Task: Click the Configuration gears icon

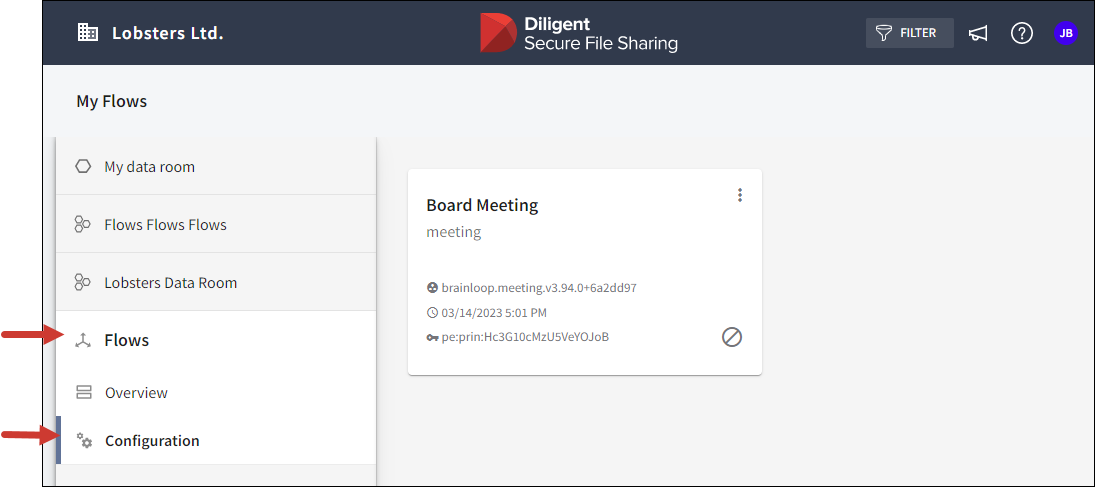Action: click(84, 441)
